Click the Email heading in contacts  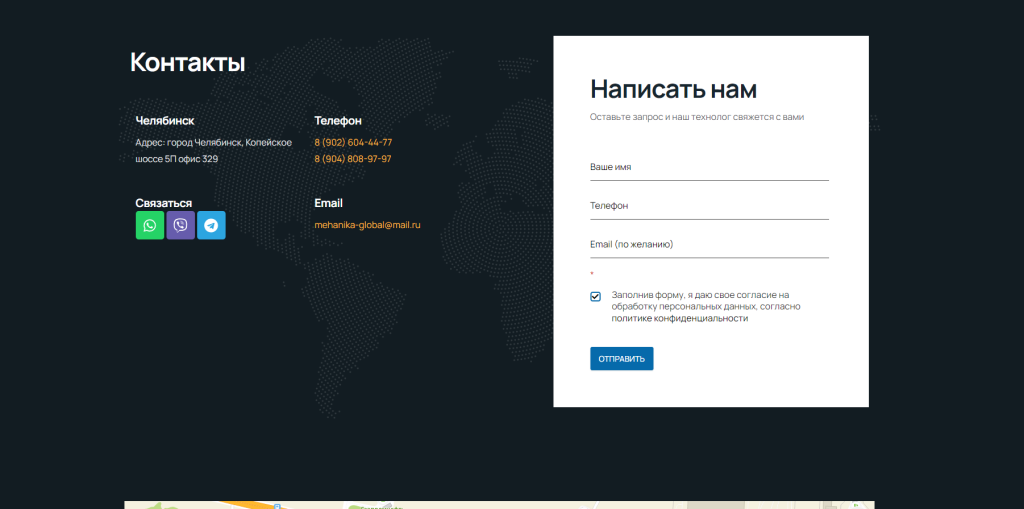328,203
